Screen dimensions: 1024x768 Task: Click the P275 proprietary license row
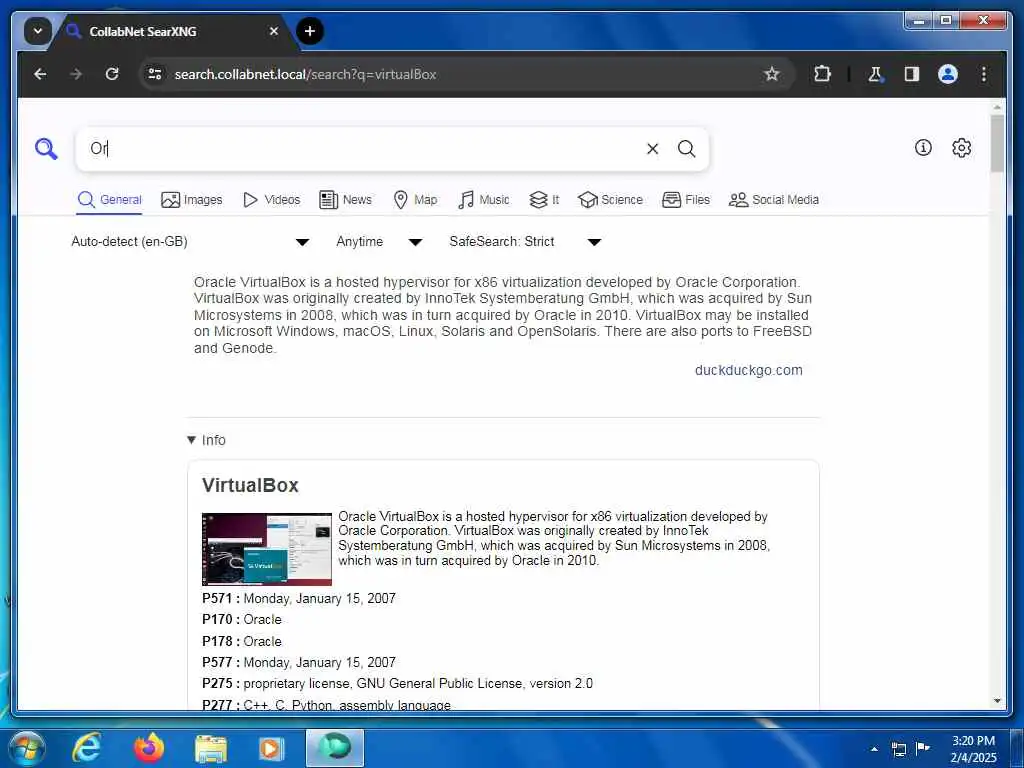point(397,684)
